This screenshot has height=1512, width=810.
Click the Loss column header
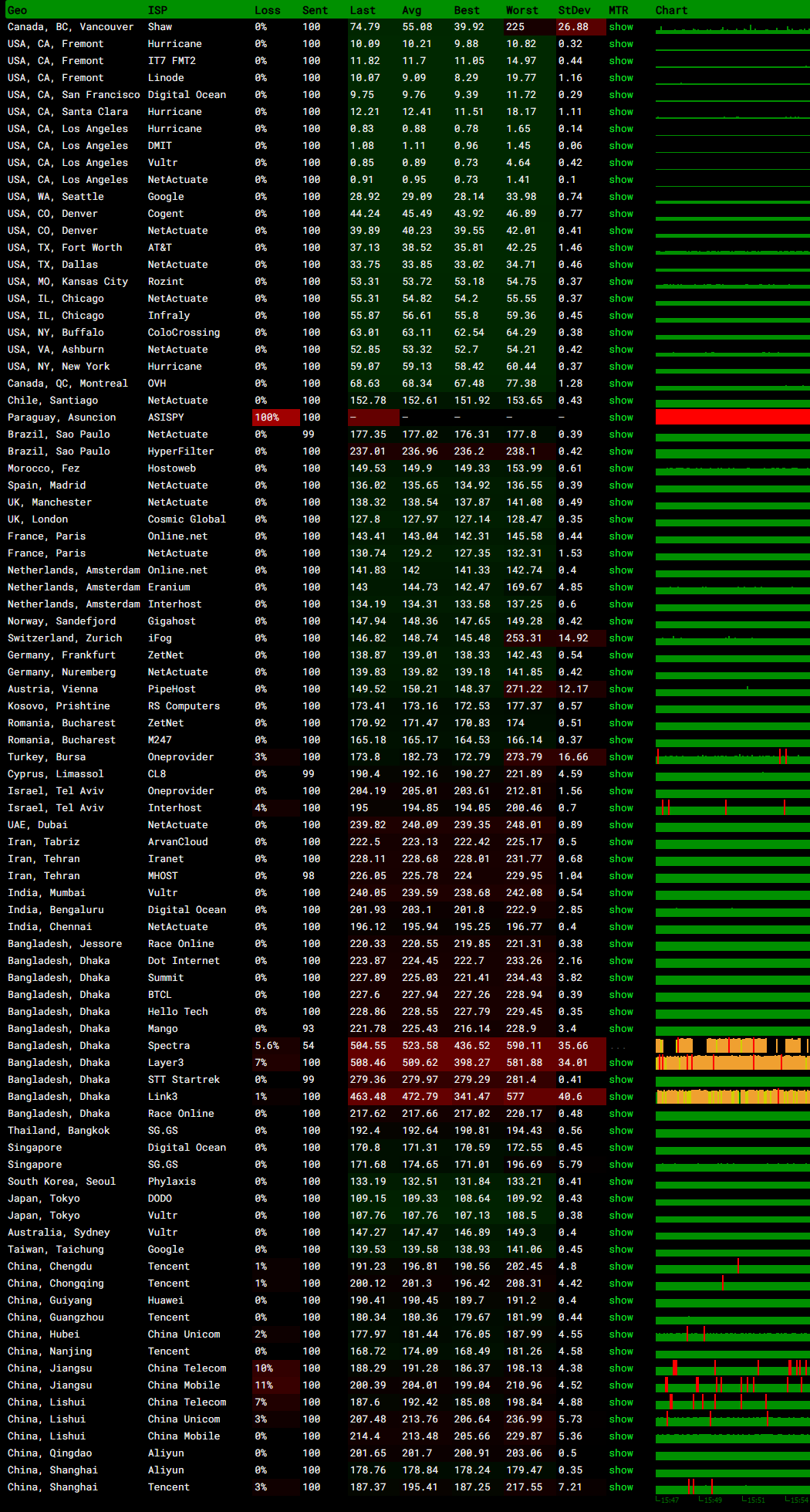coord(267,10)
